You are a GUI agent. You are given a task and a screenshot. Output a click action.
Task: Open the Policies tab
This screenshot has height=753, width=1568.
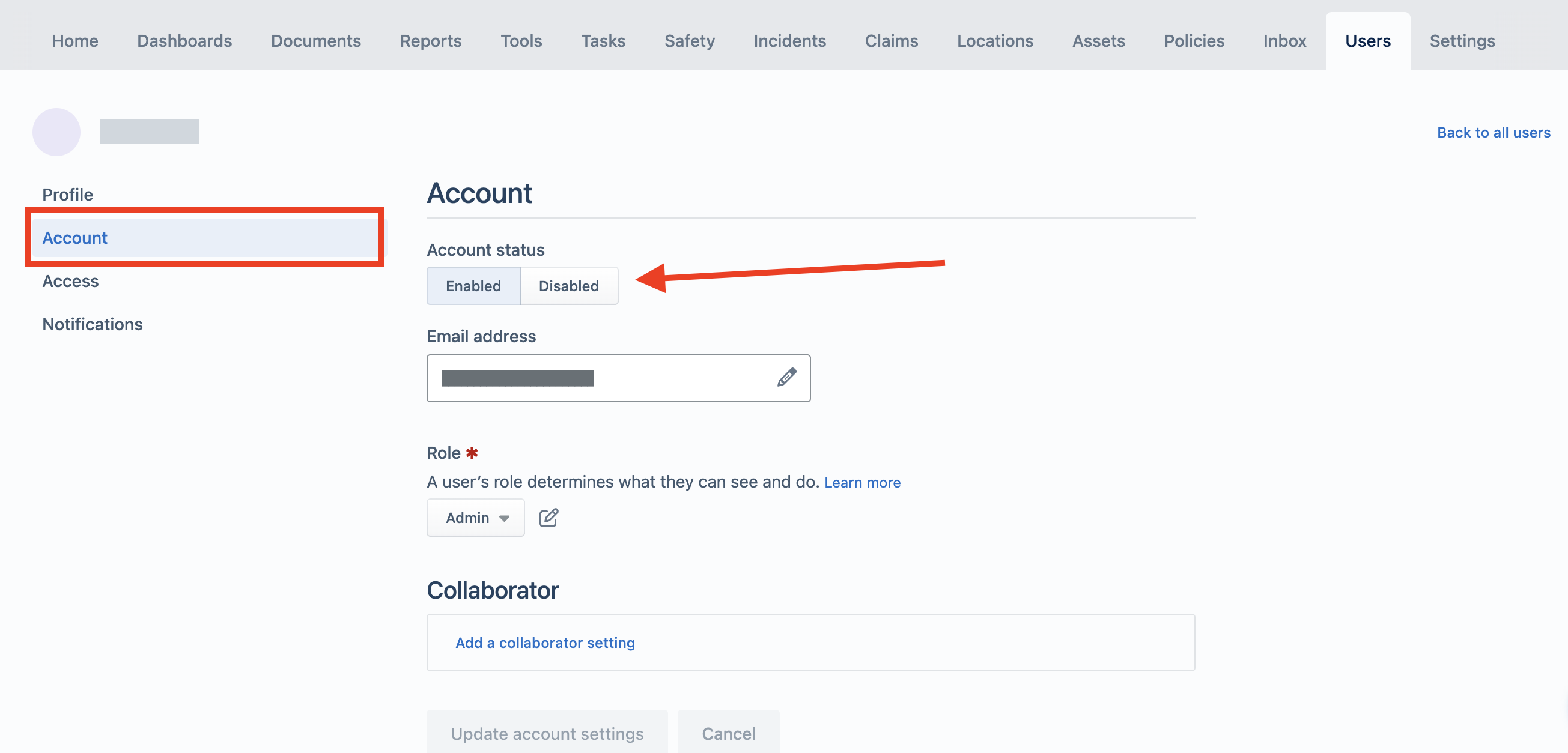(1194, 41)
